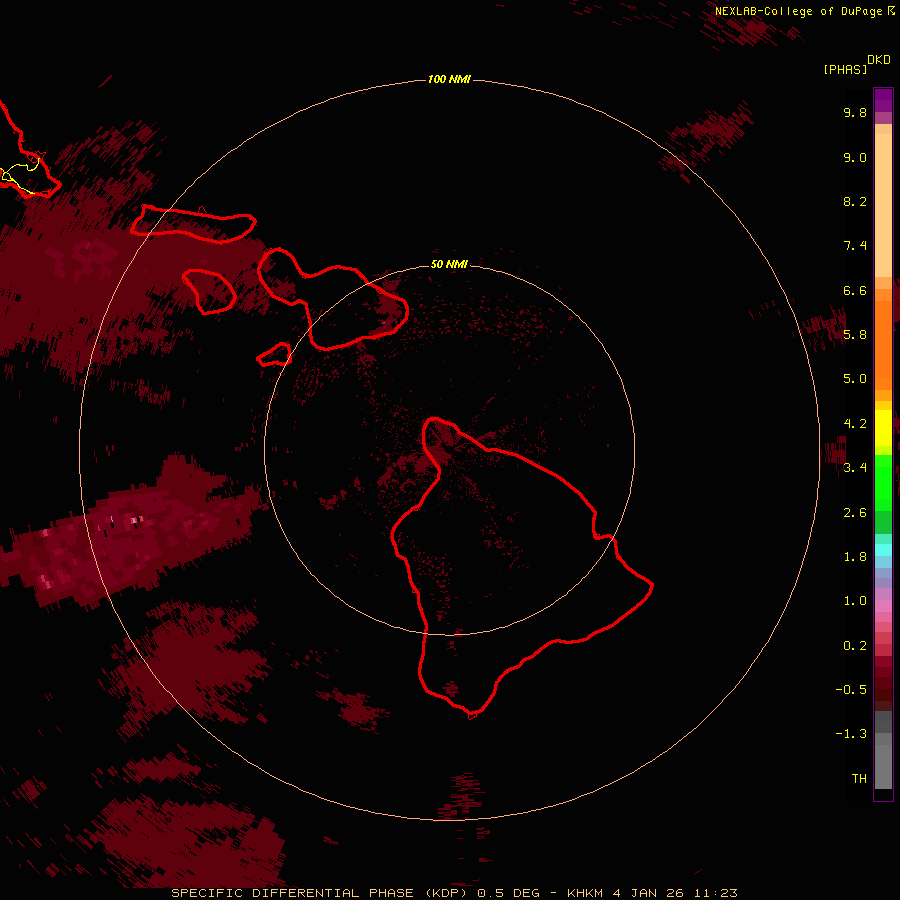Screen dimensions: 900x900
Task: Select the 0.2 scale value
Action: coord(855,646)
